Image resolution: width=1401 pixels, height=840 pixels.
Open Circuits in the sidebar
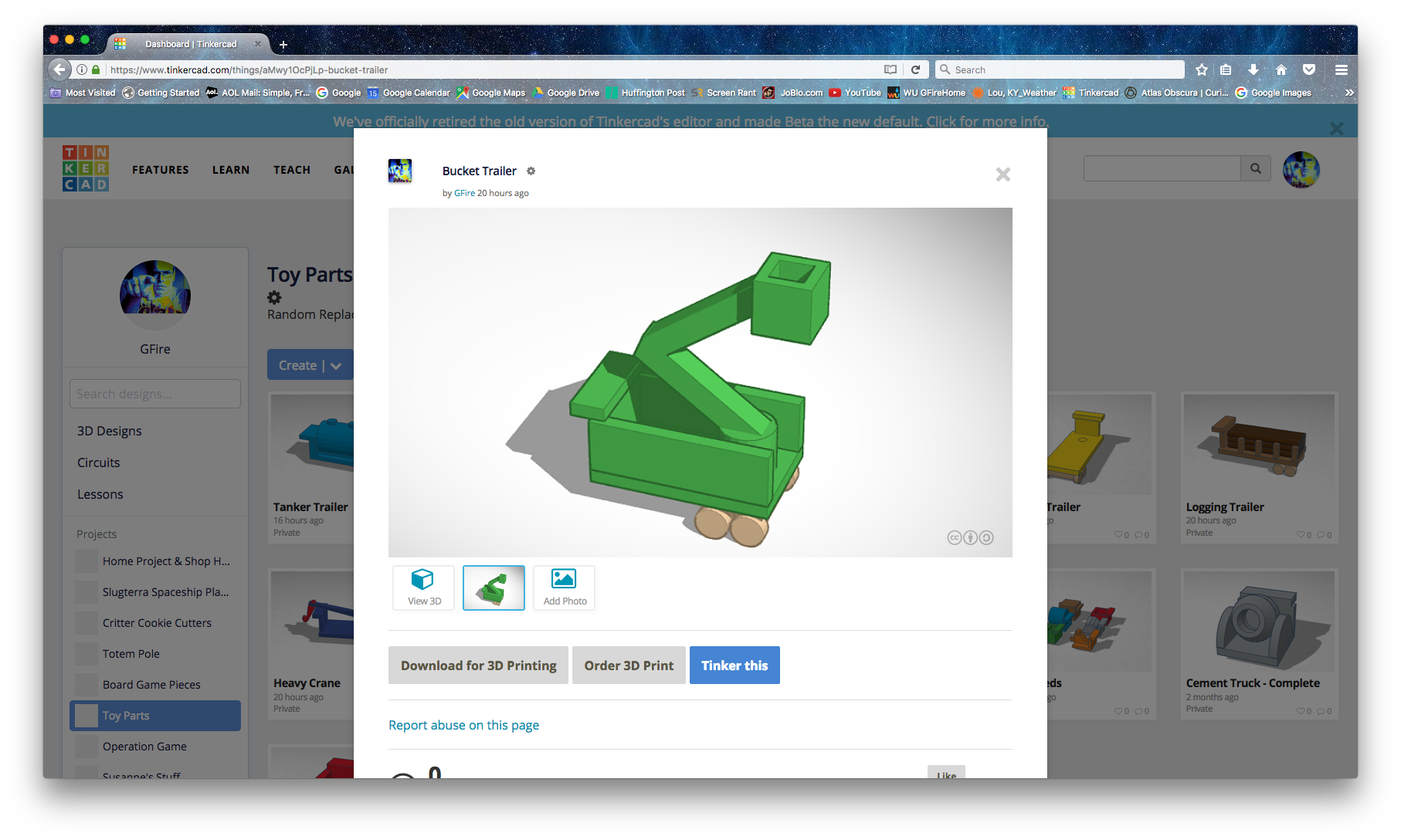pos(99,462)
